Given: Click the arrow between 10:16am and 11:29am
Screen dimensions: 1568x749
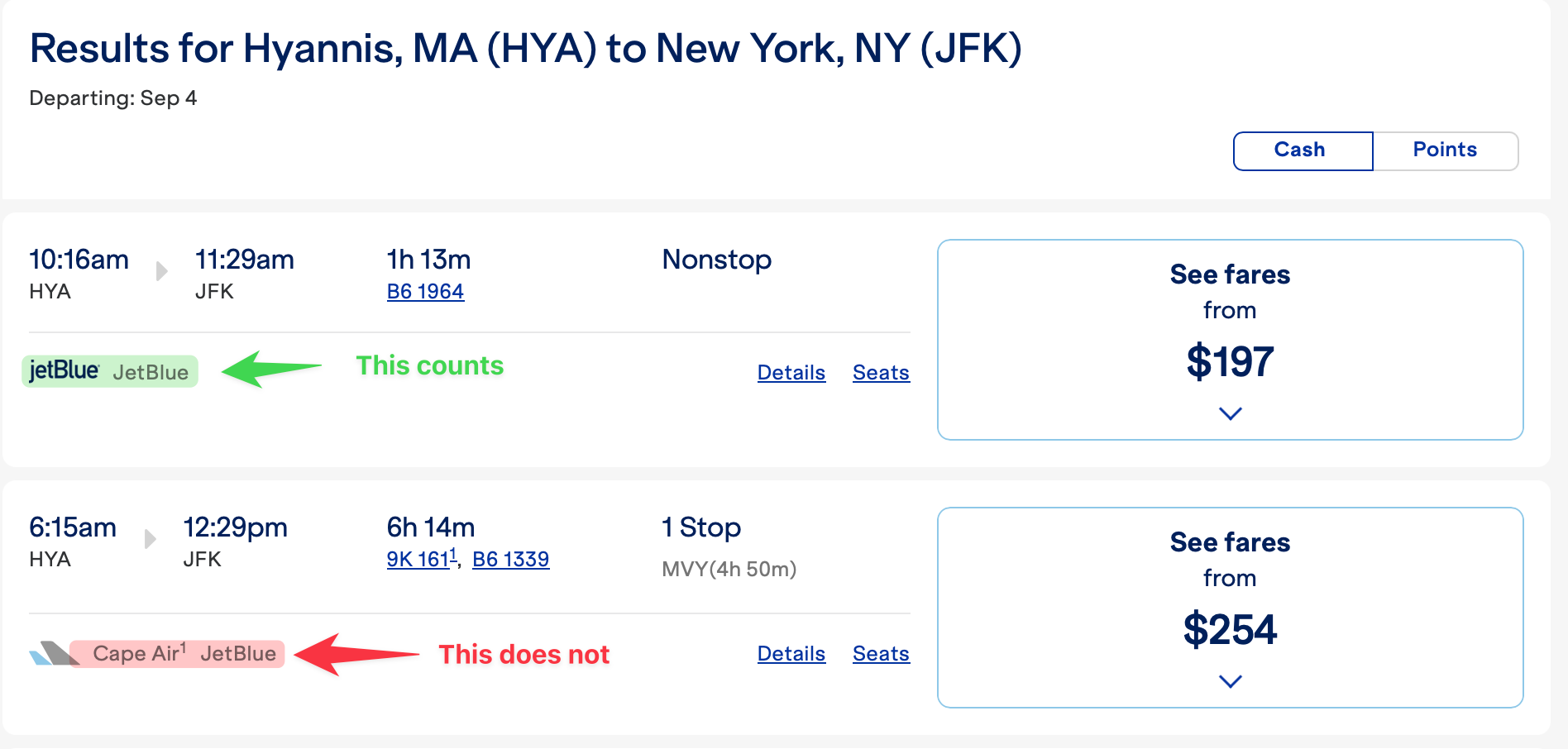Looking at the screenshot, I should point(162,270).
